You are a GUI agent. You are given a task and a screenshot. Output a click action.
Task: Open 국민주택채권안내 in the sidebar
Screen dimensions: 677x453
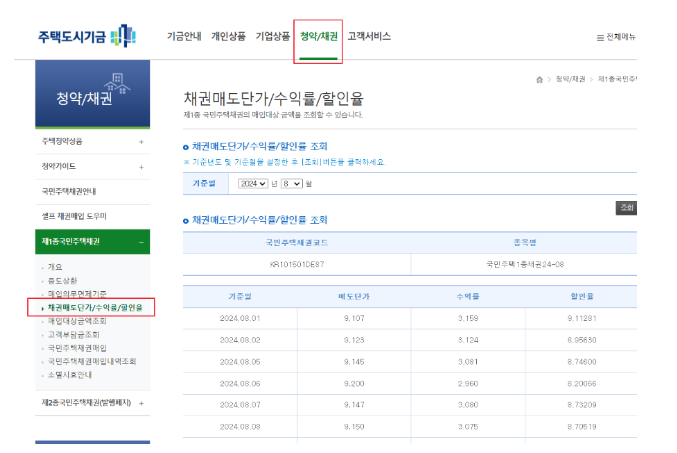(69, 191)
